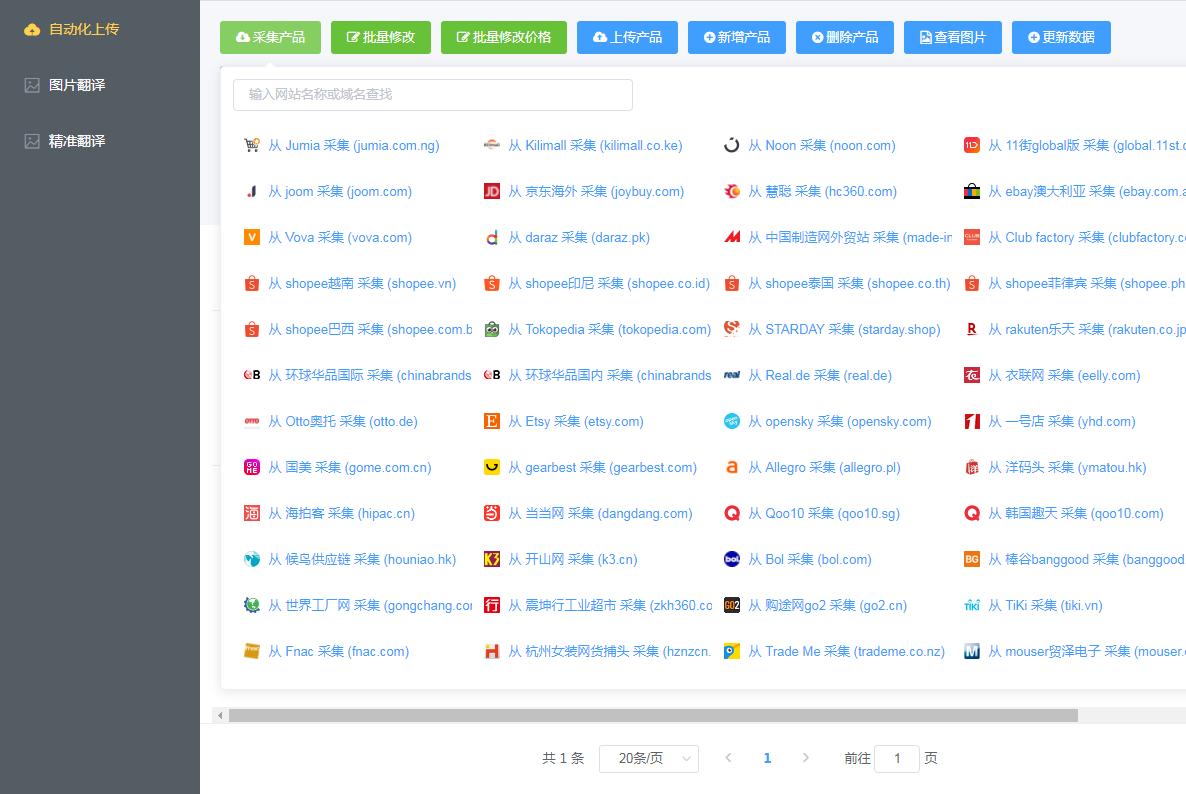Click the next page arrow

[806, 759]
